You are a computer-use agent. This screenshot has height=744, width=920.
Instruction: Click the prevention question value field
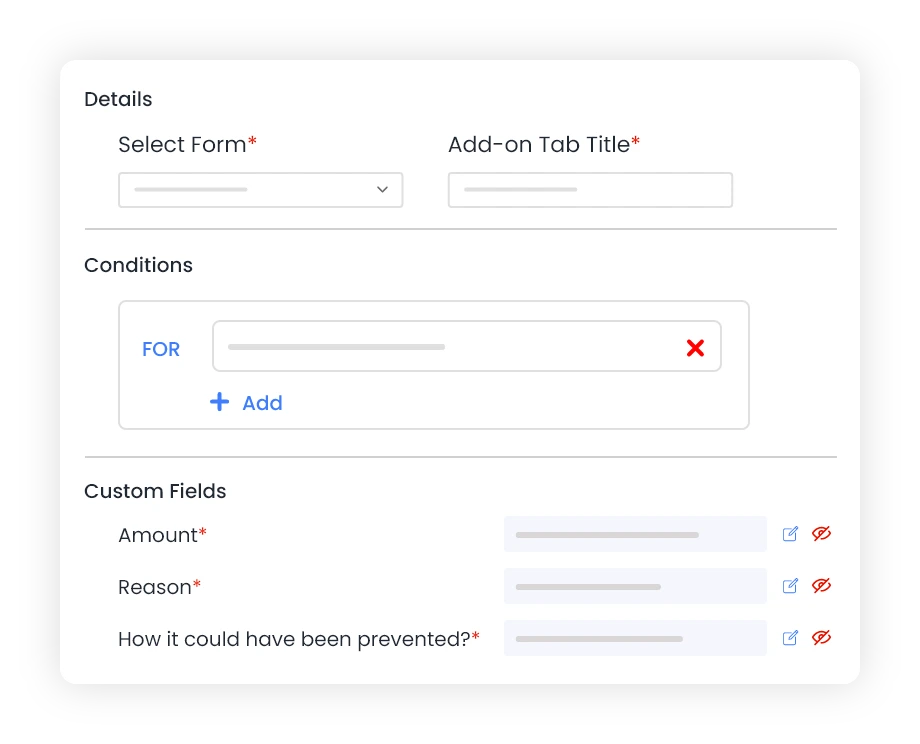(635, 638)
